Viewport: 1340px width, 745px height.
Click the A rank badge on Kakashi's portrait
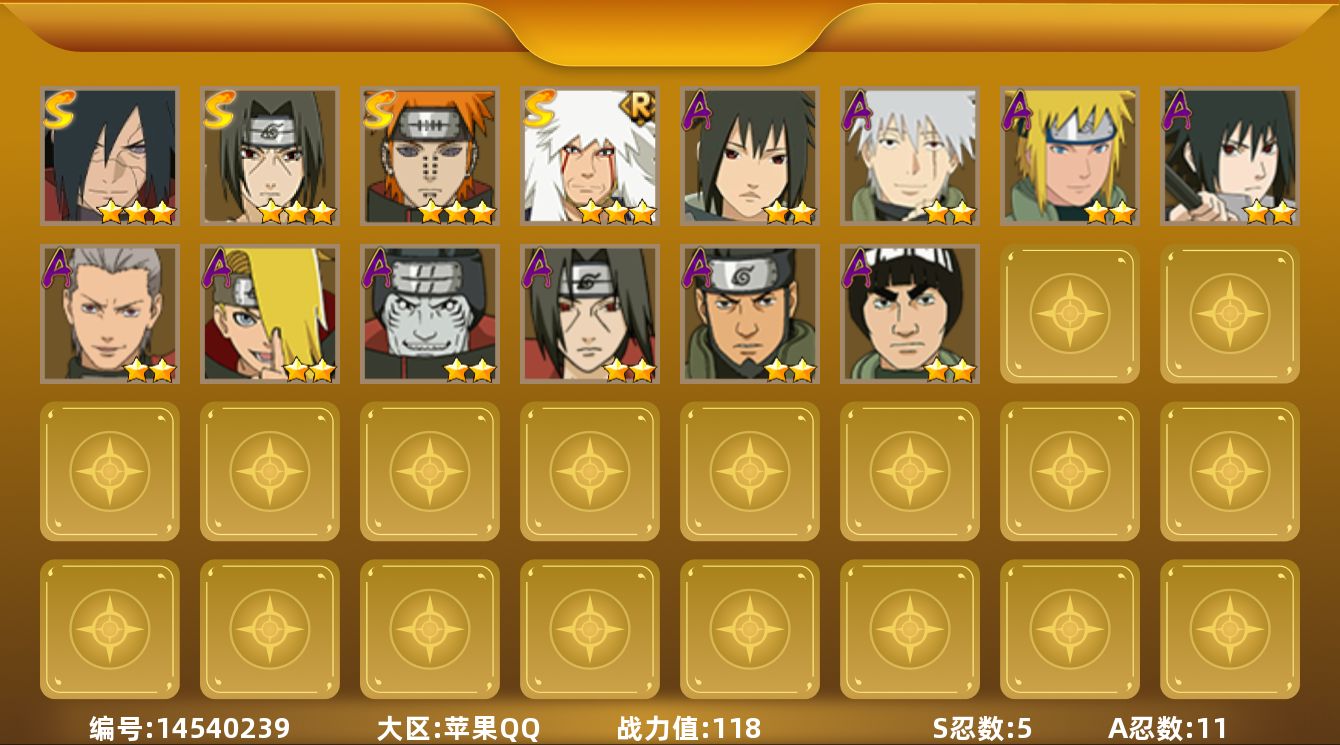pos(858,110)
